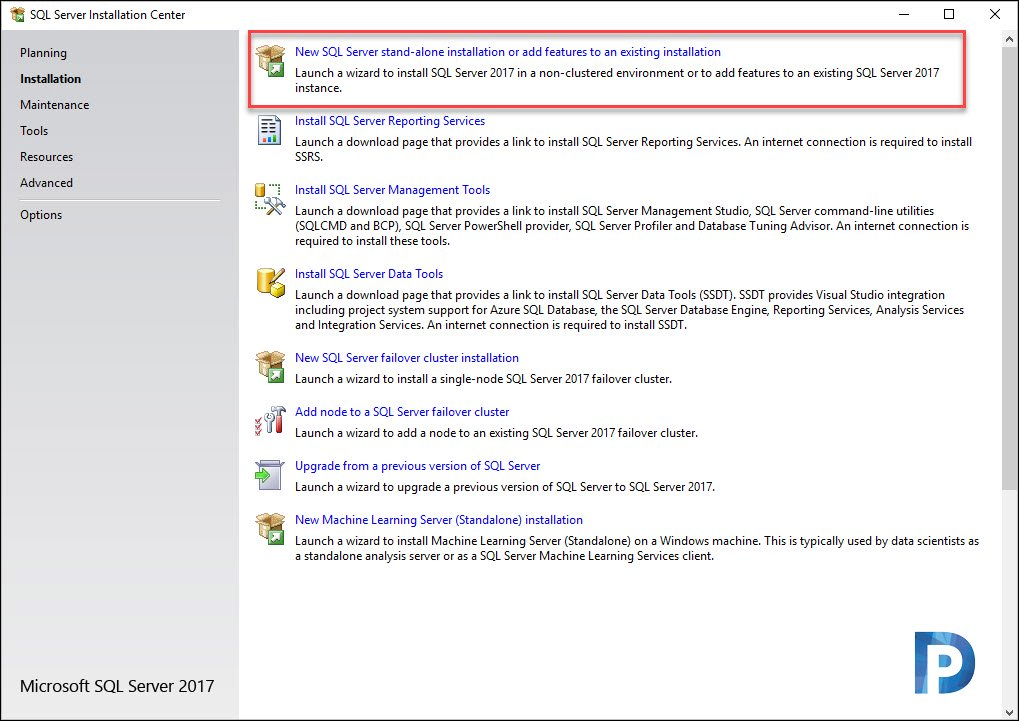The height and width of the screenshot is (721, 1019).
Task: Click the Add node tools icon
Action: (x=270, y=421)
